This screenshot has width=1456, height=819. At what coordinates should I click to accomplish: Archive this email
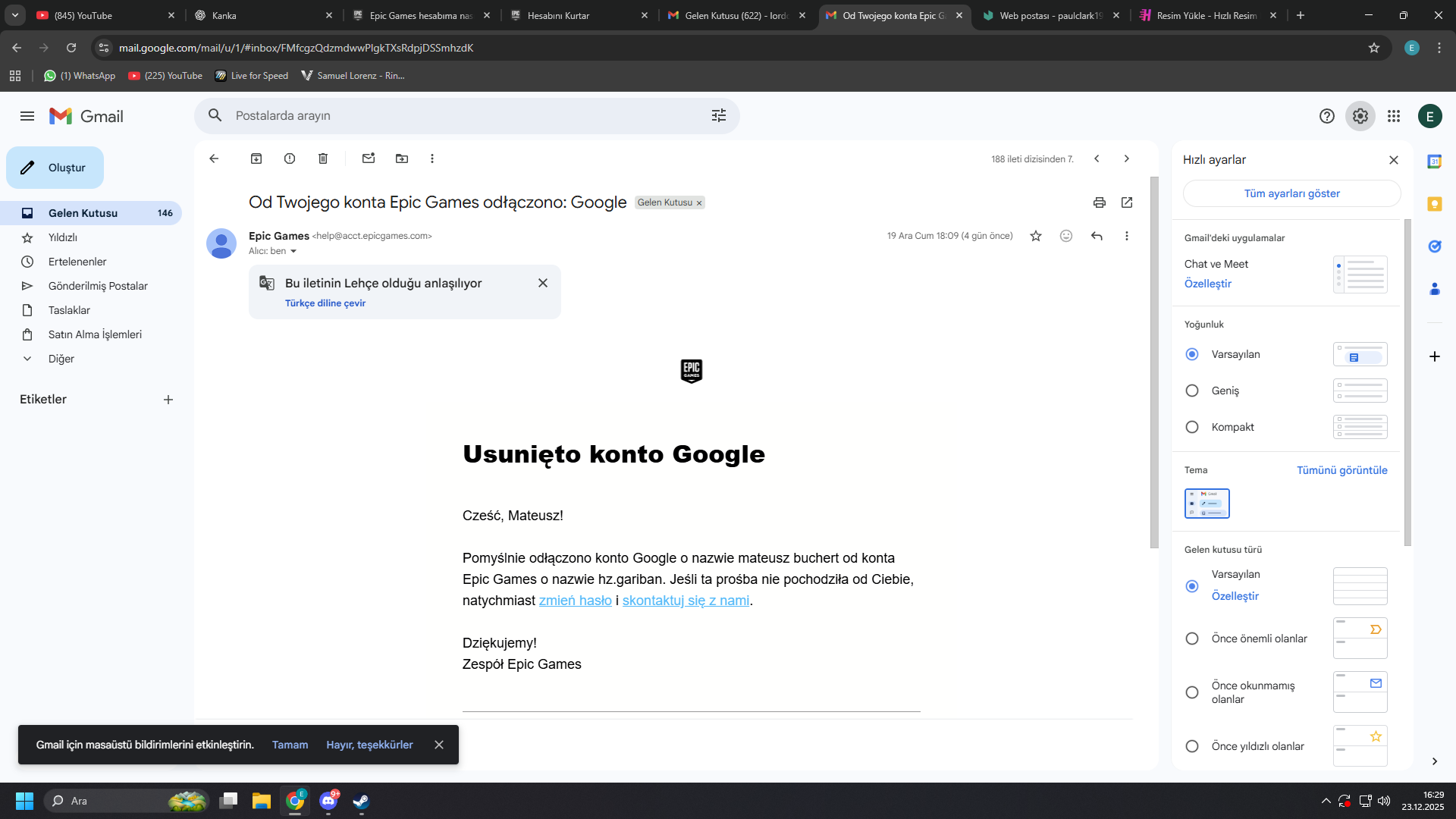click(256, 158)
